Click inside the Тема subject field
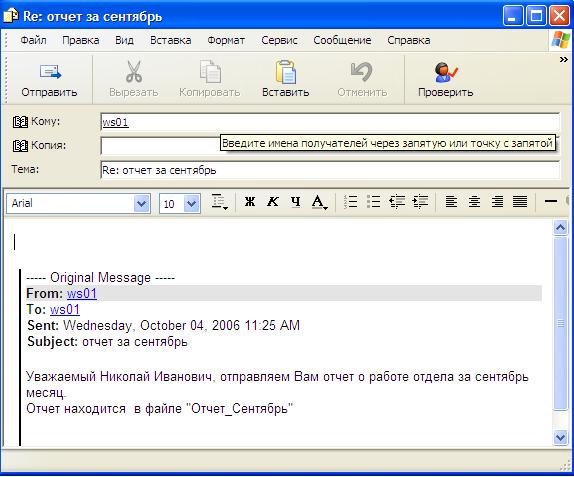The height and width of the screenshot is (477, 574). click(x=330, y=170)
